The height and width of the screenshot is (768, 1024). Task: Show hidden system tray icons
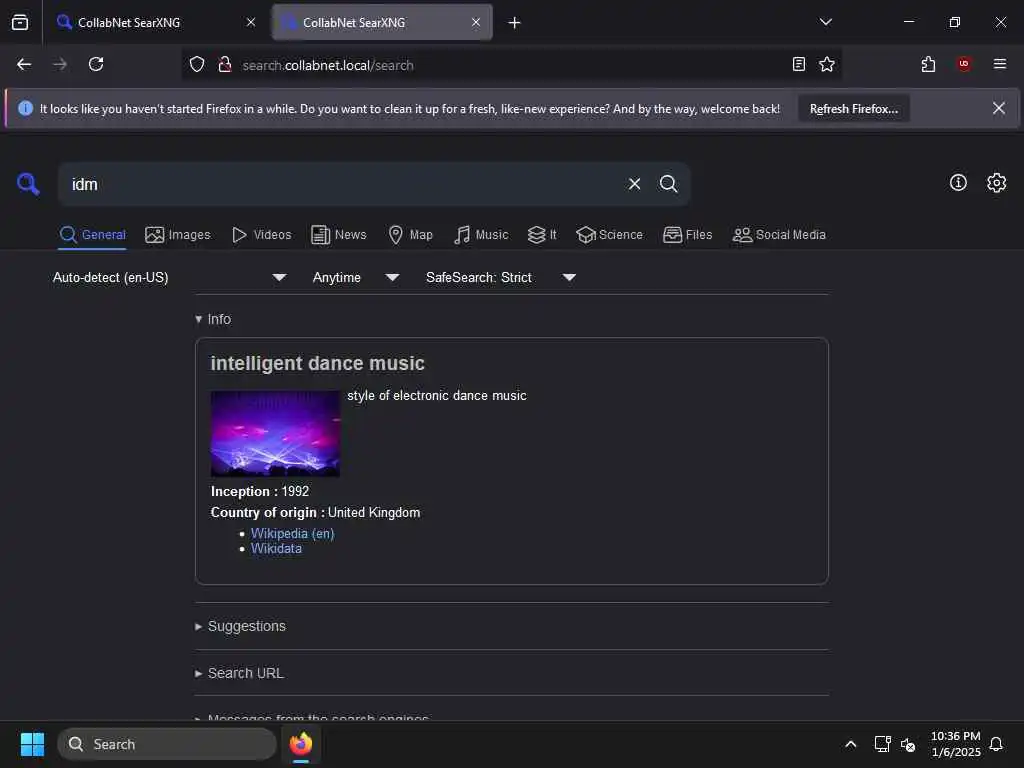(x=850, y=744)
